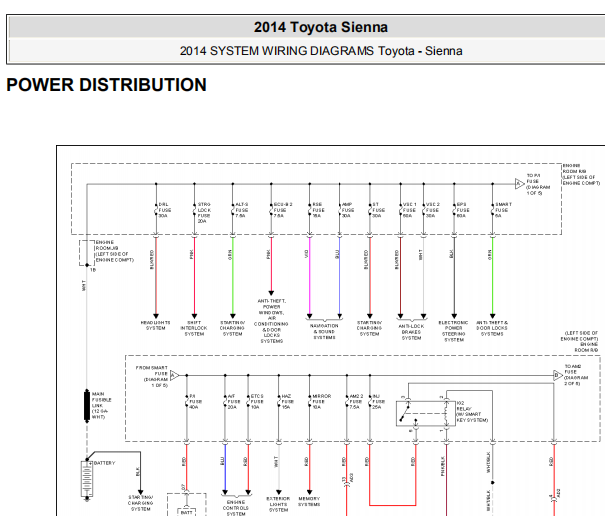
Task: Click the GRN wire label under SMART fuse
Action: coord(490,254)
